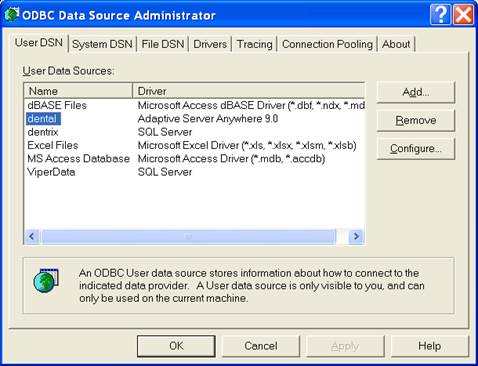Open the Tracing tab
This screenshot has height=366, width=478.
click(254, 44)
